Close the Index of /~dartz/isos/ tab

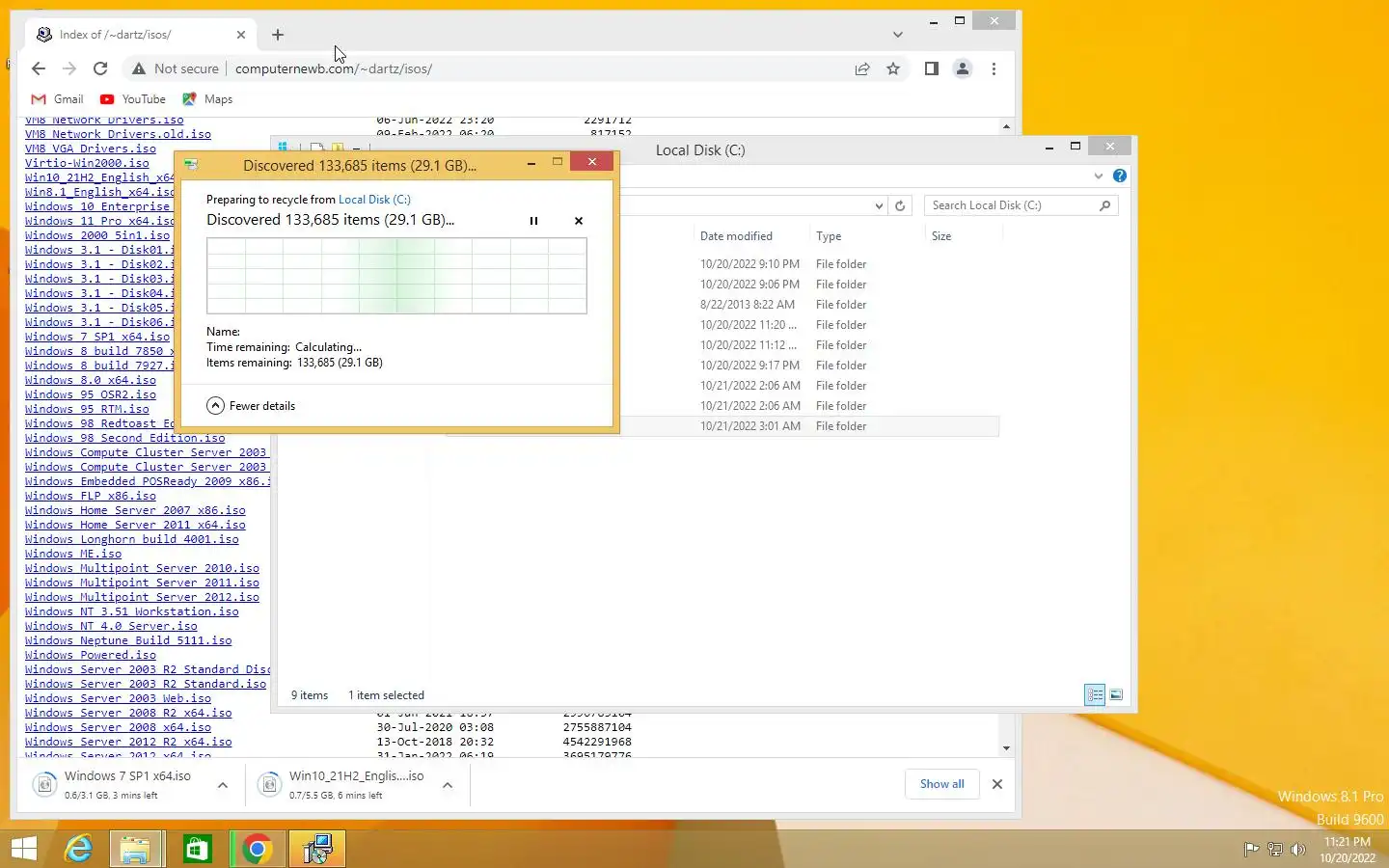click(241, 35)
